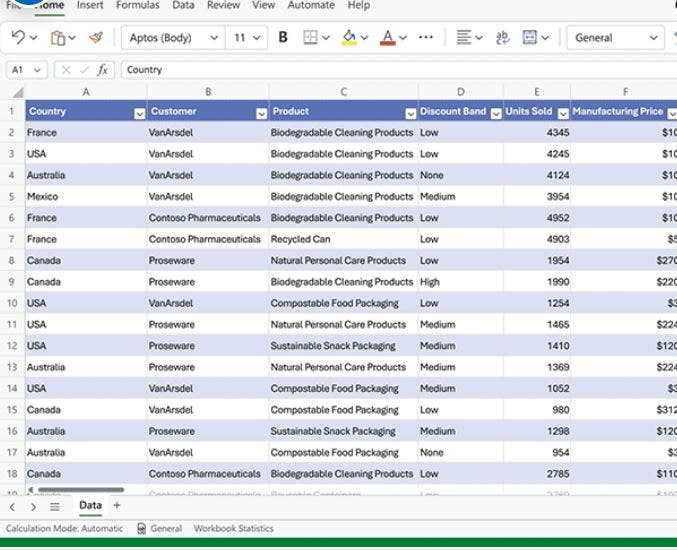The width and height of the screenshot is (677, 550).
Task: Toggle wrap text
Action: point(502,38)
